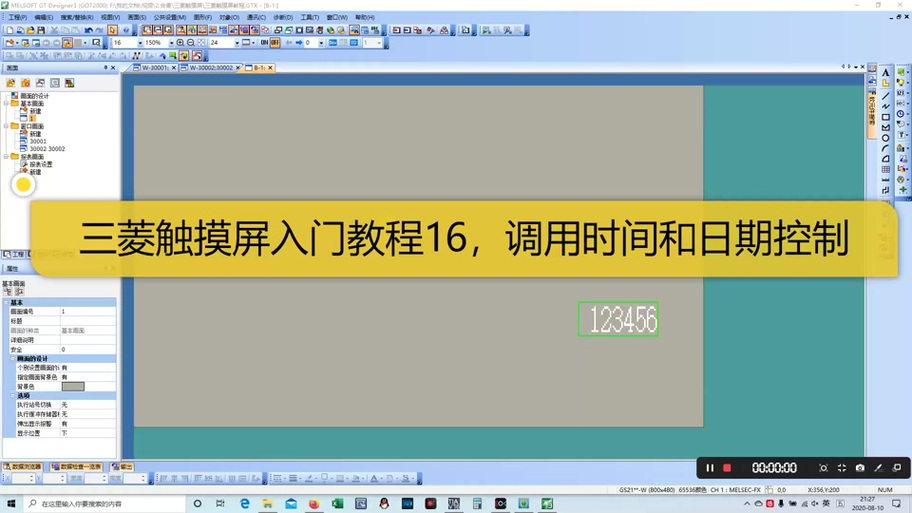Open Excel from taskbar
The image size is (912, 513).
tap(337, 504)
